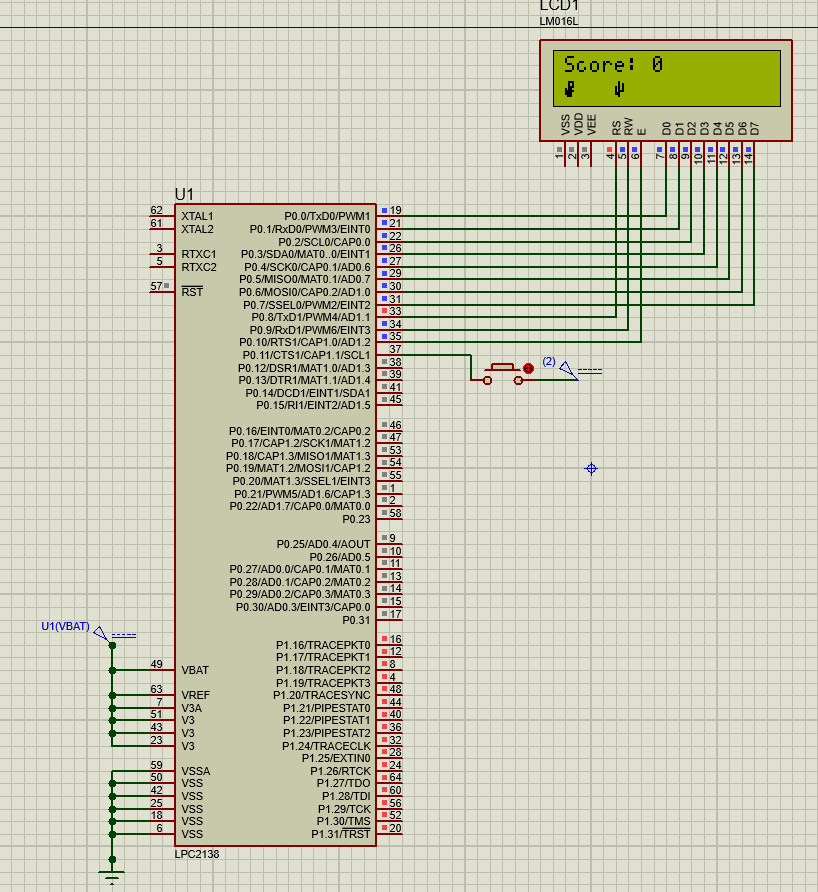Viewport: 818px width, 892px height.
Task: Click the P0.15/RI1/EINT2/AD1.5 pin name
Action: 313,405
